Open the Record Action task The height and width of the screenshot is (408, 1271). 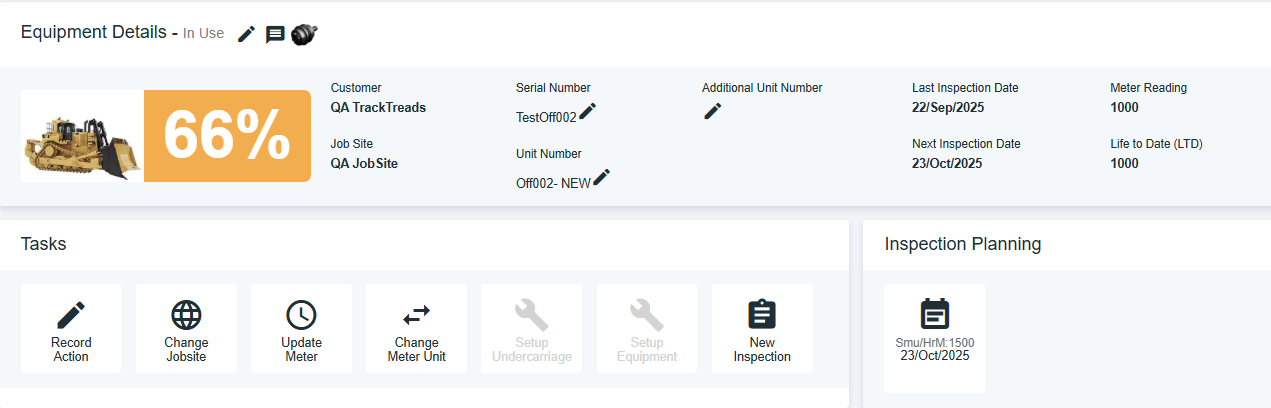pos(71,328)
